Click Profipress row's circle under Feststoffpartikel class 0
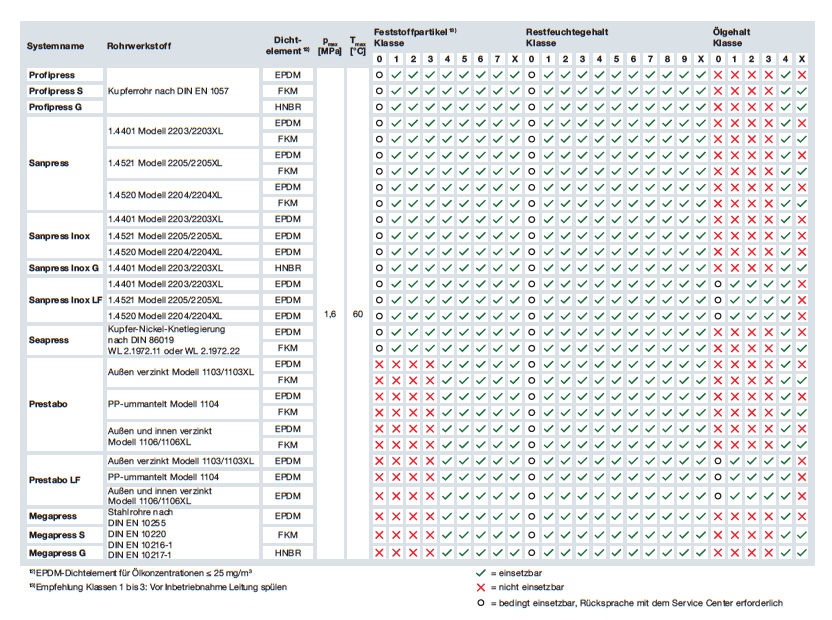Image resolution: width=832 pixels, height=620 pixels. (x=379, y=75)
